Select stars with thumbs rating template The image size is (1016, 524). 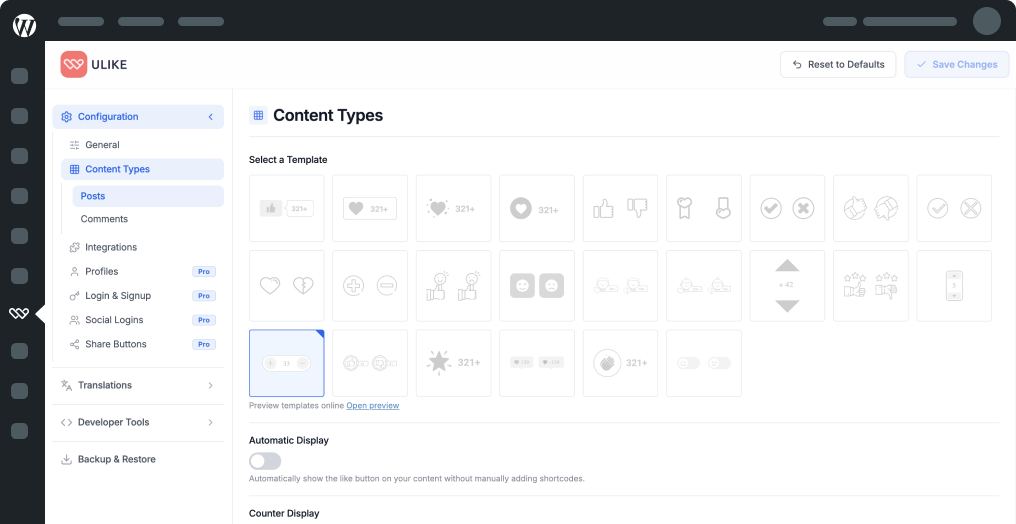pos(871,286)
